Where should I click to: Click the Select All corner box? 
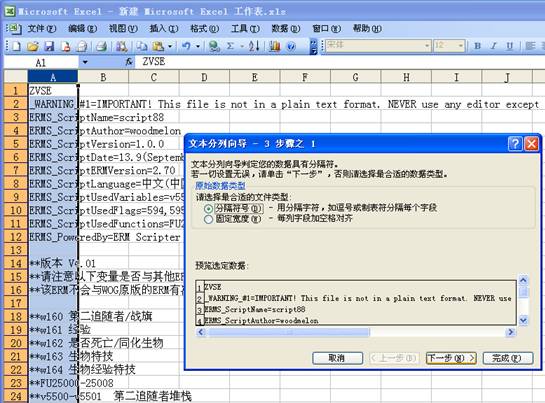(x=16, y=77)
